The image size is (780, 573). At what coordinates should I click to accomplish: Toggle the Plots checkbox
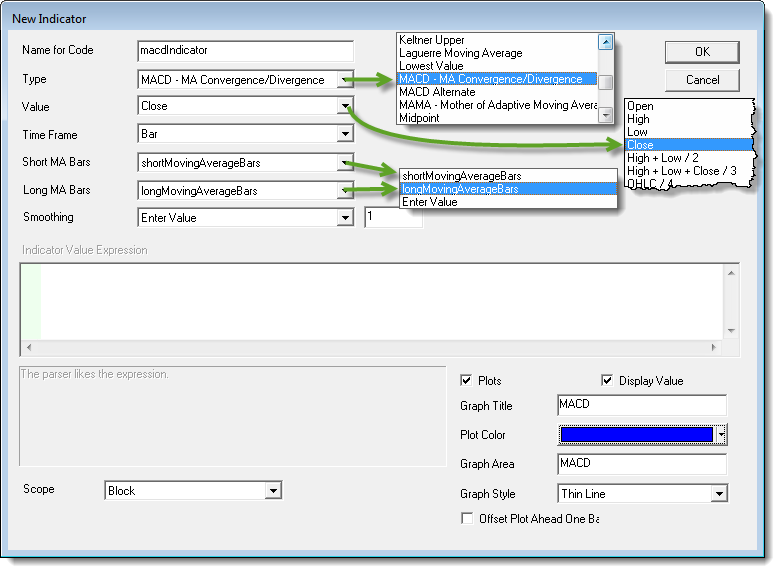click(466, 381)
